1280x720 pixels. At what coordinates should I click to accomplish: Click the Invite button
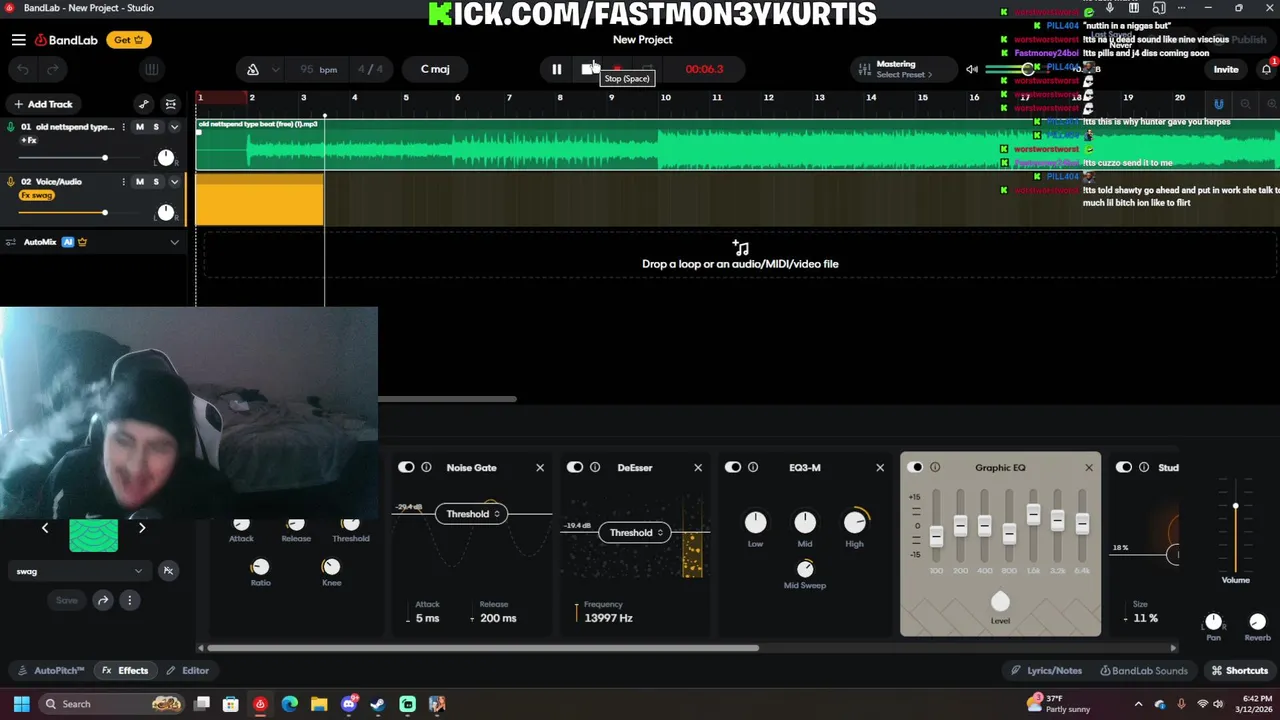pos(1226,69)
